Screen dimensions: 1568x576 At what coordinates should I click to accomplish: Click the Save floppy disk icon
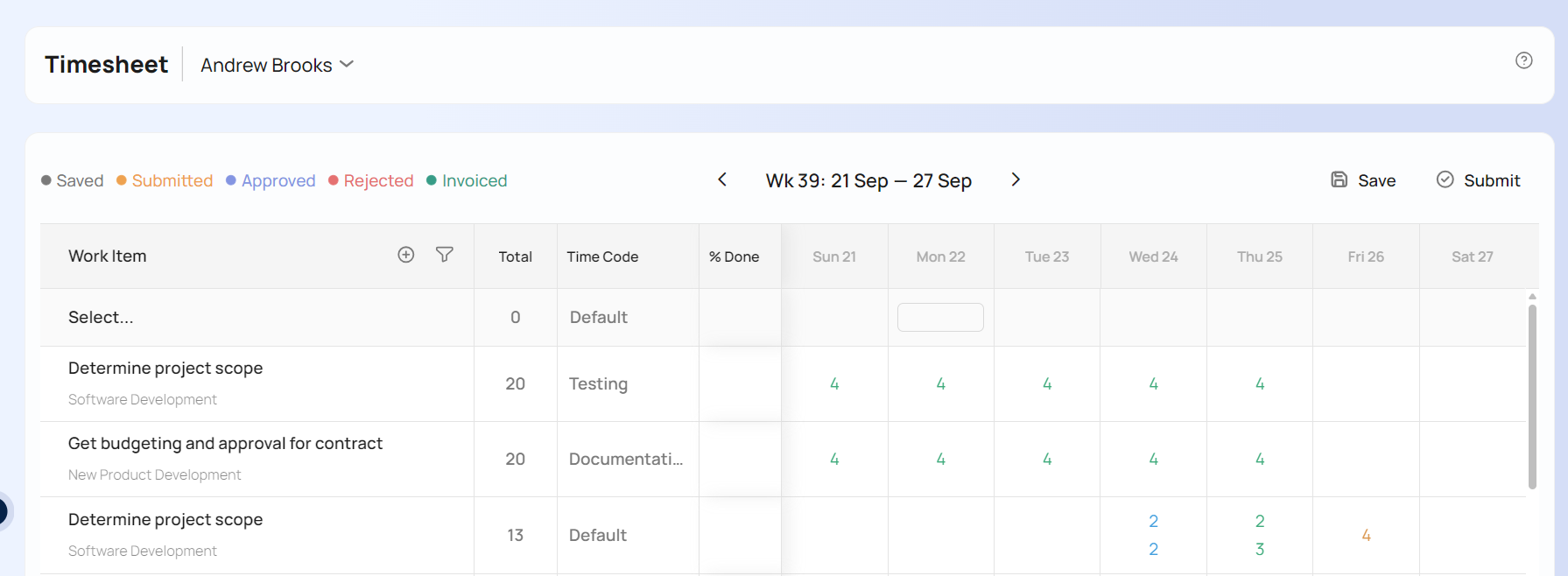[1339, 179]
